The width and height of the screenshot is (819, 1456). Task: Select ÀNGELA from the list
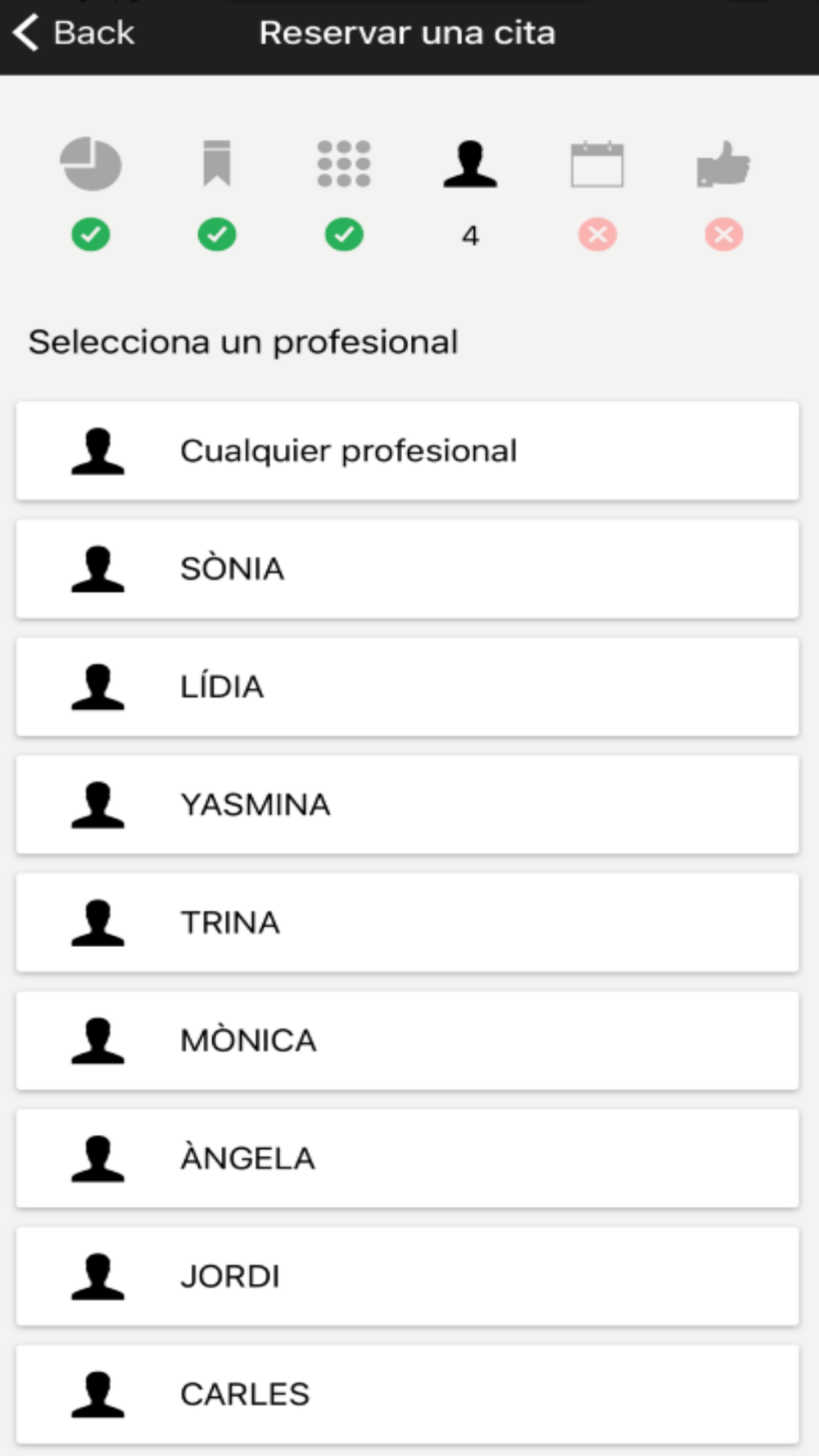click(x=407, y=1158)
